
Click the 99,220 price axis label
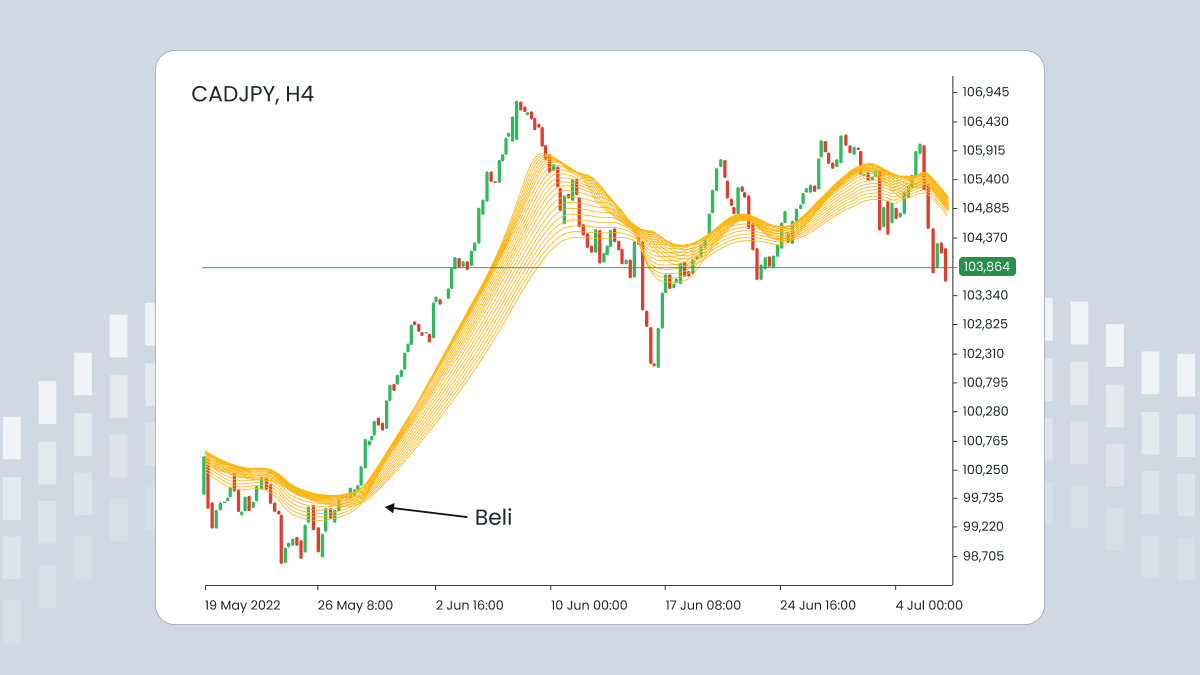pyautogui.click(x=986, y=527)
